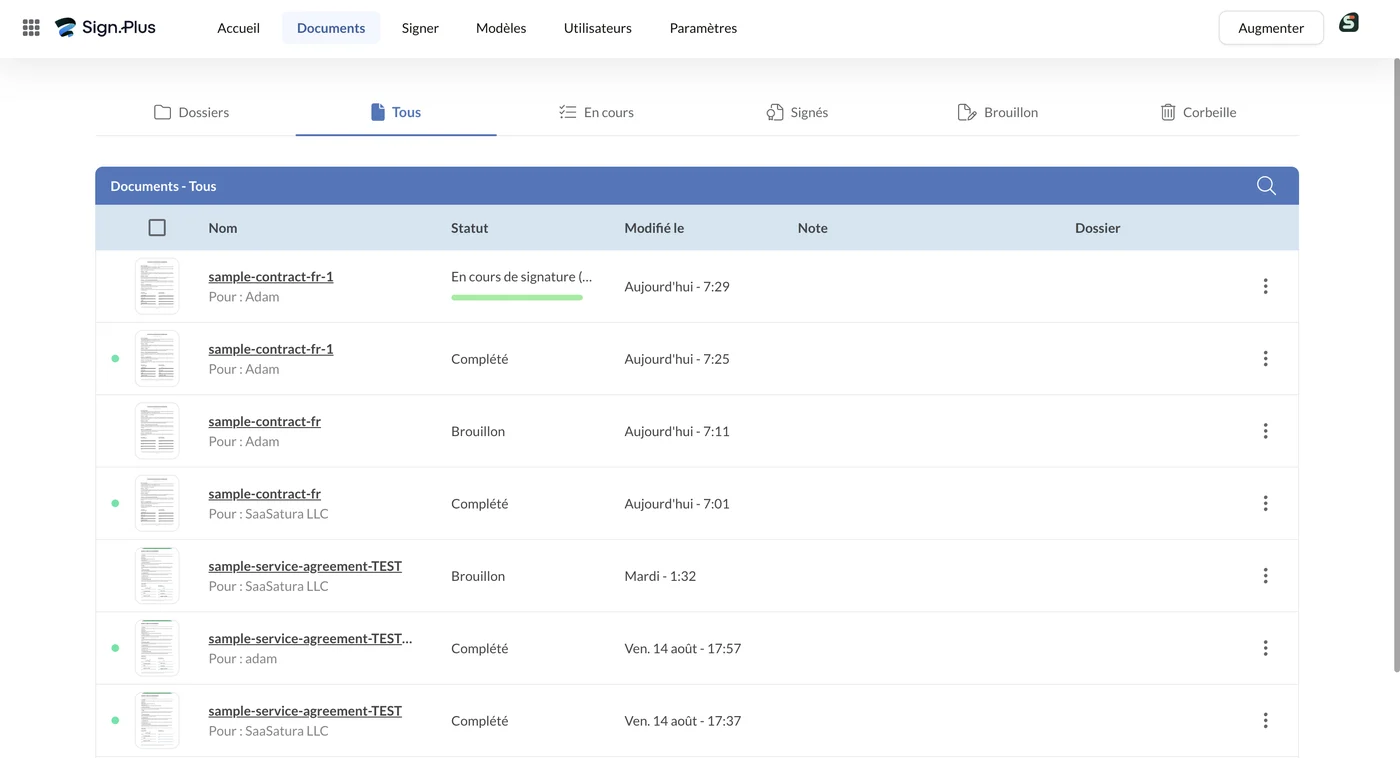Click thumbnail of 17:57 document
The image size is (1400, 758).
coord(157,648)
